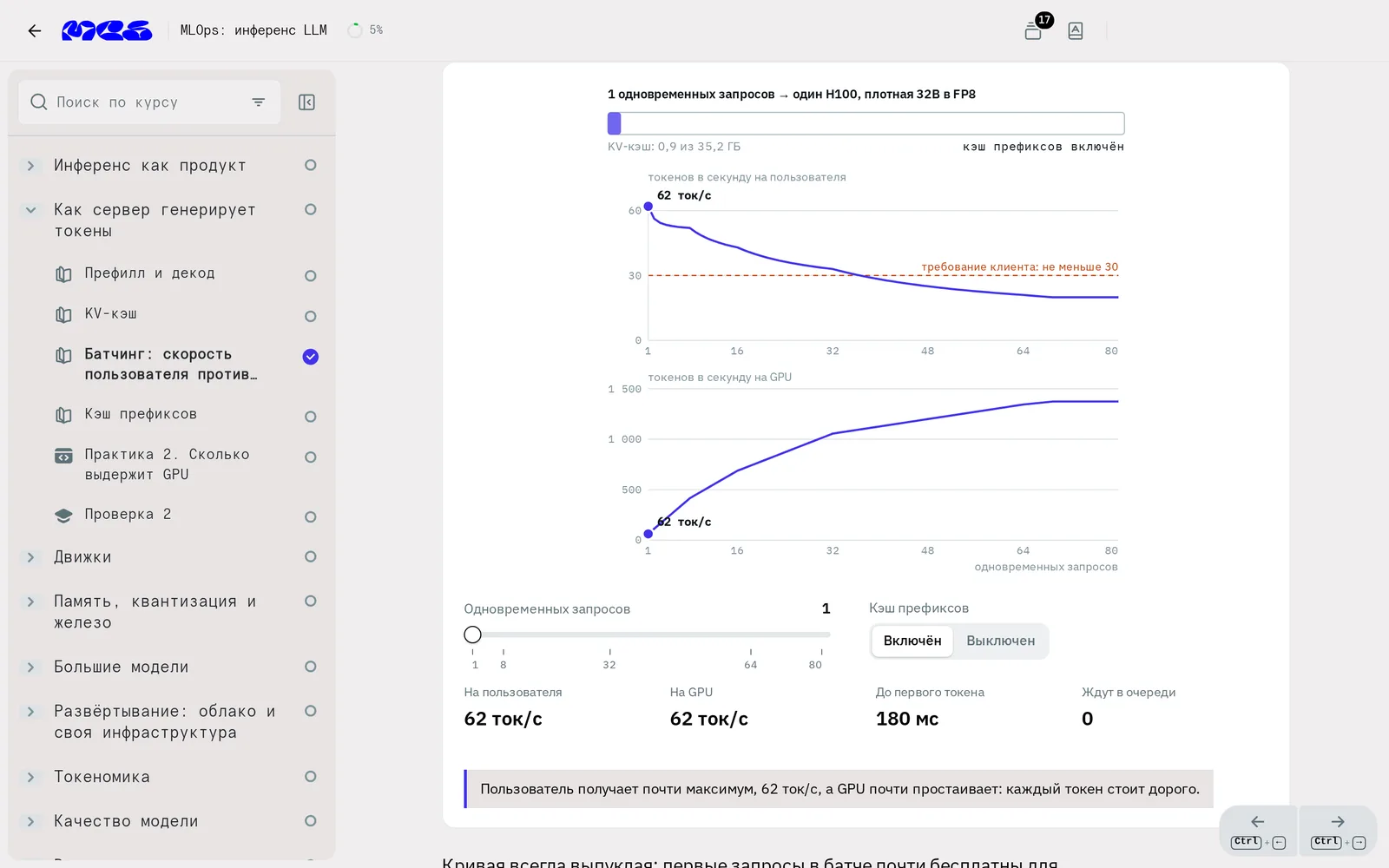
Task: Open KV-кэш lesson
Action: click(110, 314)
